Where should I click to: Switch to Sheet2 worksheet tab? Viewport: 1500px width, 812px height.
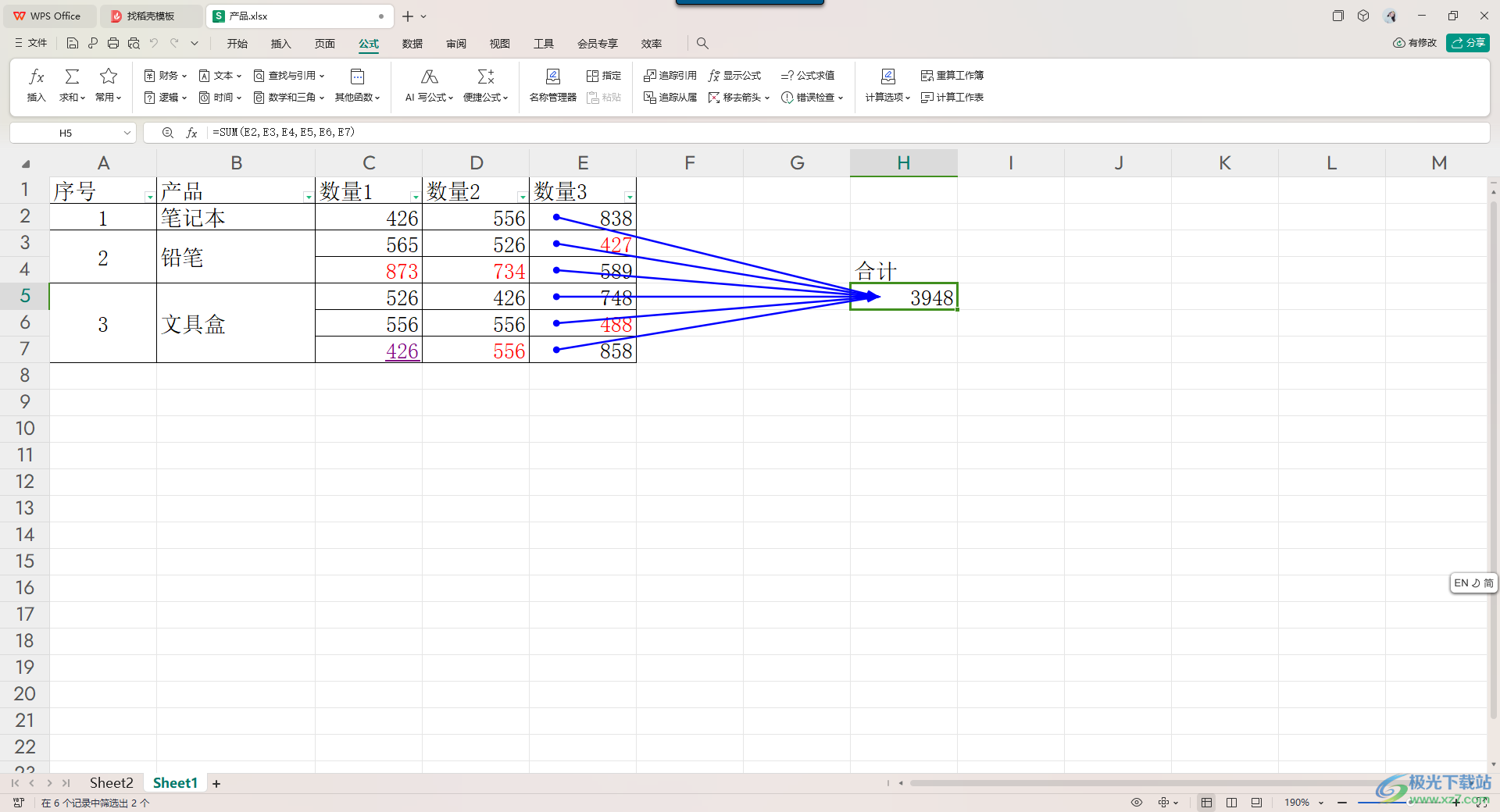point(111,783)
